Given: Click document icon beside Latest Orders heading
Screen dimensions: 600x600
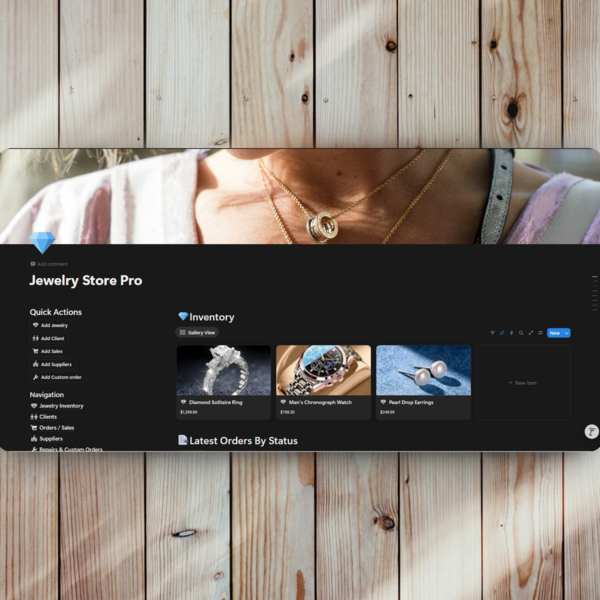Looking at the screenshot, I should point(183,440).
